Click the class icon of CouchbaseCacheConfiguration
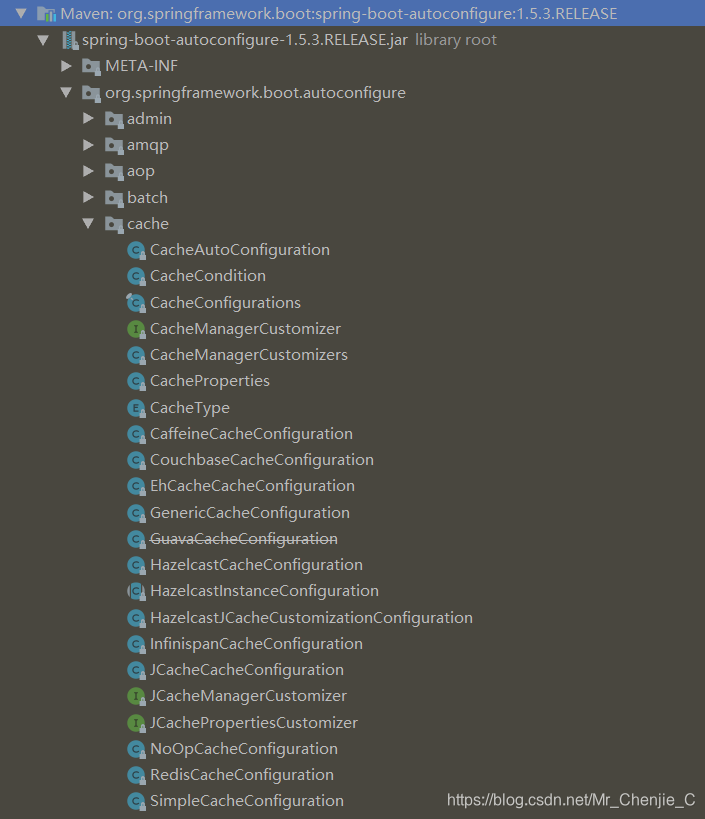705x819 pixels. (x=136, y=461)
